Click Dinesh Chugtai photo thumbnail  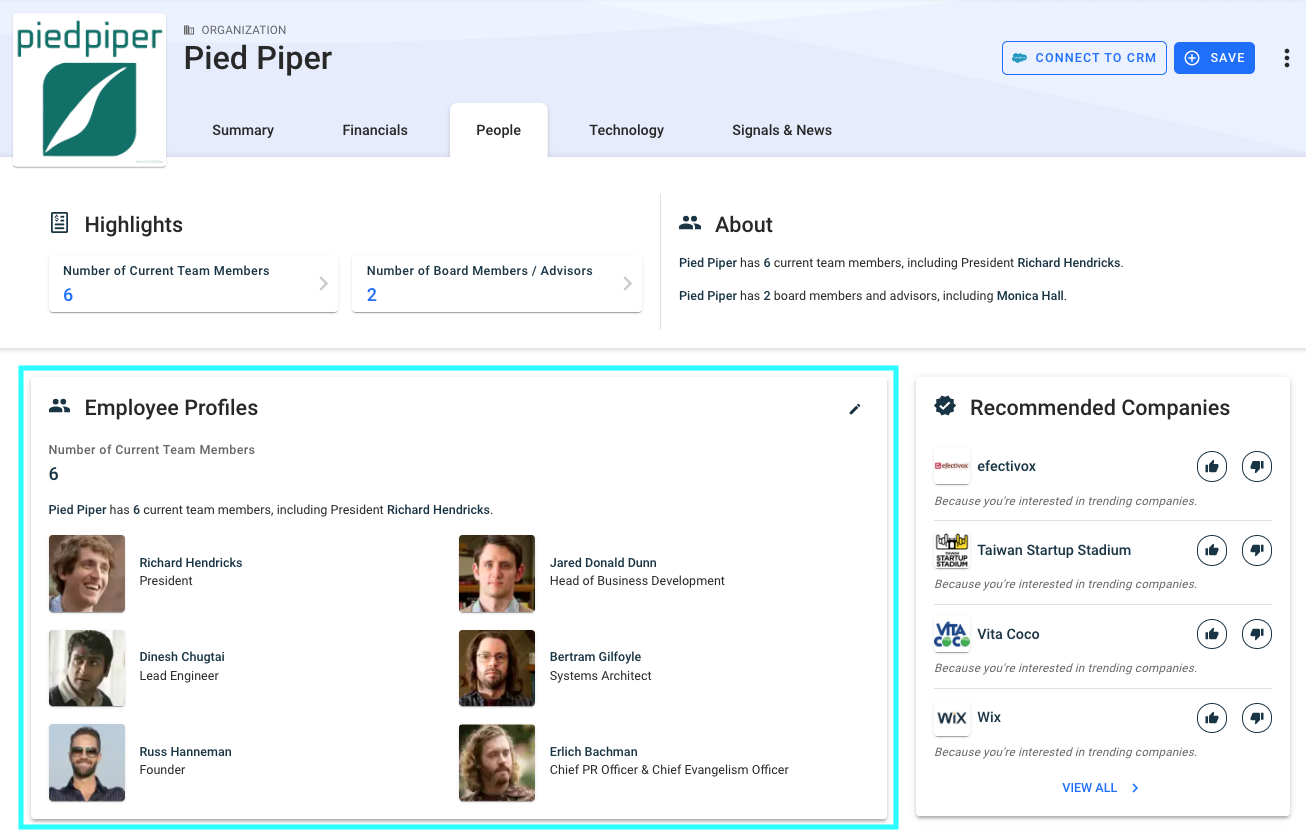click(x=87, y=668)
